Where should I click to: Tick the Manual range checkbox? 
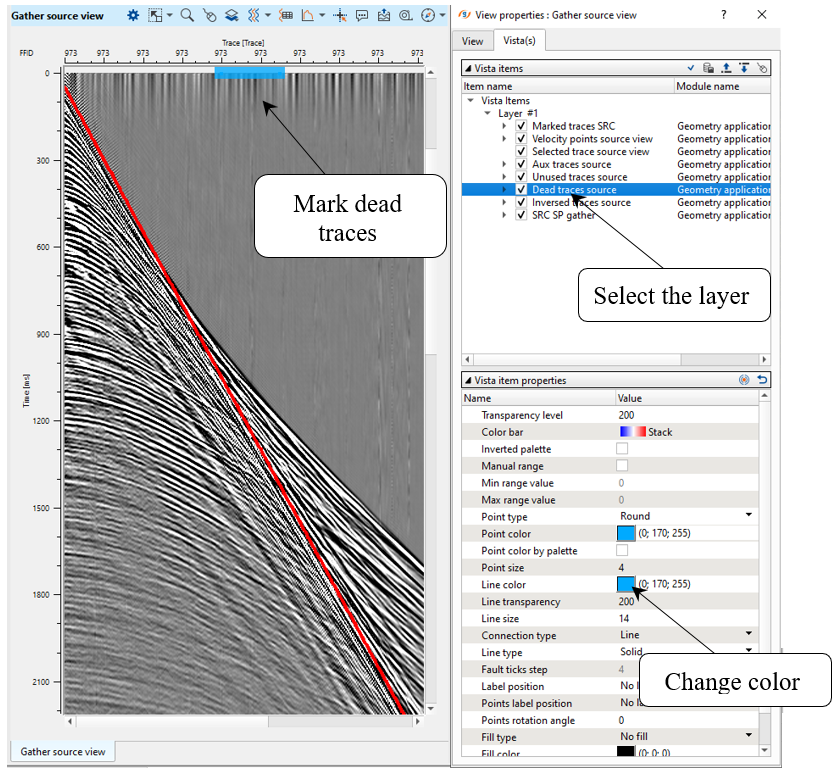click(622, 466)
